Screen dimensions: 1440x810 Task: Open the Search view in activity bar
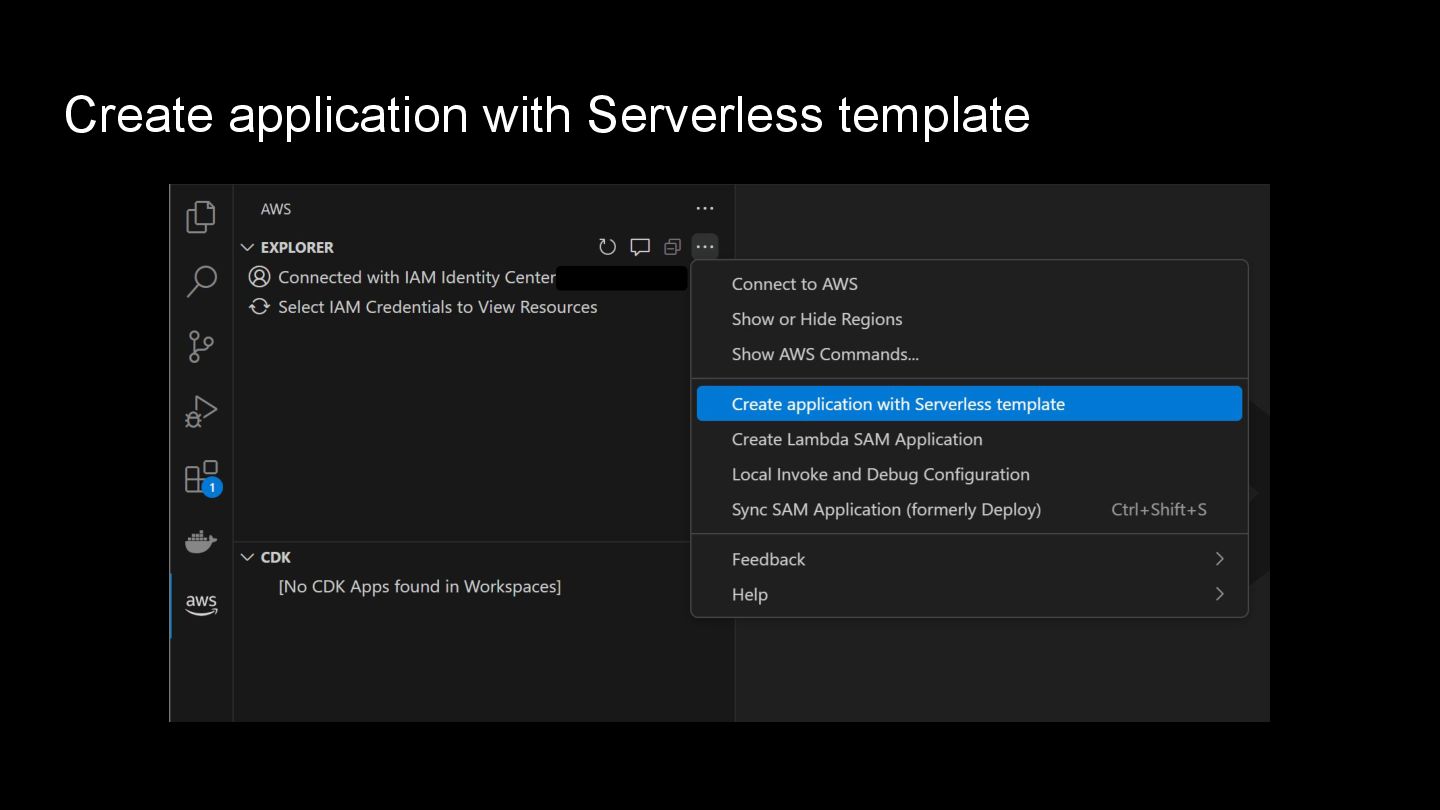coord(201,281)
